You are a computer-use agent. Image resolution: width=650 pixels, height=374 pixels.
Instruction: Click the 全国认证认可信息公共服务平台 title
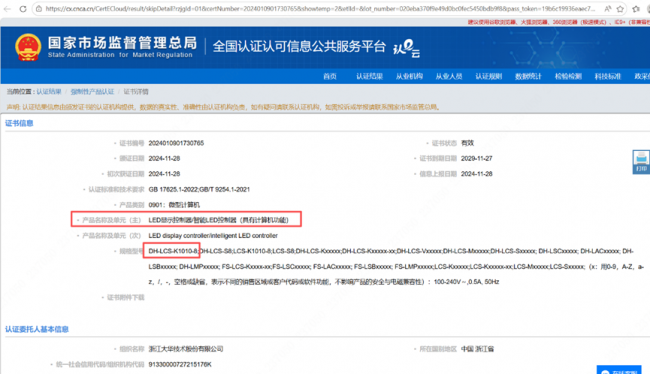(x=299, y=46)
